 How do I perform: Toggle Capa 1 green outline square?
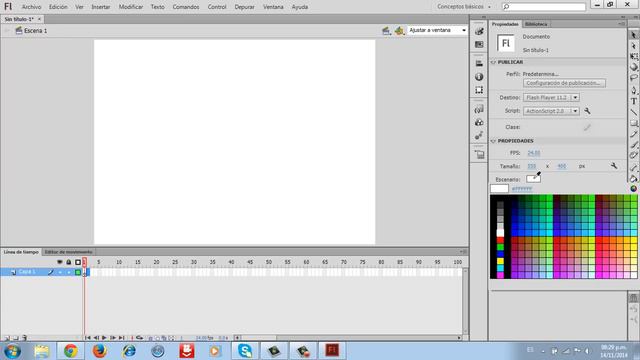point(78,272)
